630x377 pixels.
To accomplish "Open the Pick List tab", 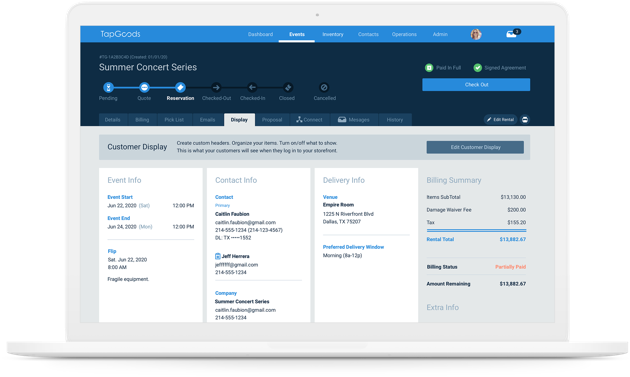I will click(x=174, y=120).
